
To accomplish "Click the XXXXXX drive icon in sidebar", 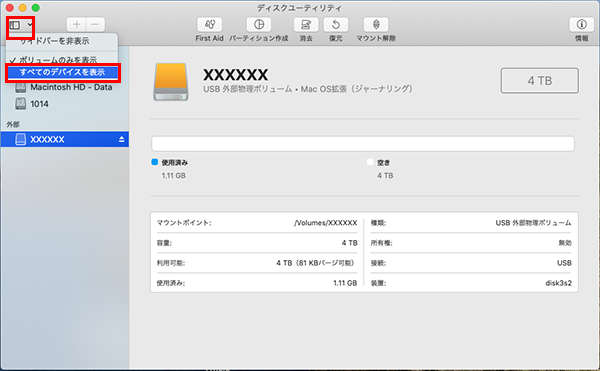I will pyautogui.click(x=21, y=139).
